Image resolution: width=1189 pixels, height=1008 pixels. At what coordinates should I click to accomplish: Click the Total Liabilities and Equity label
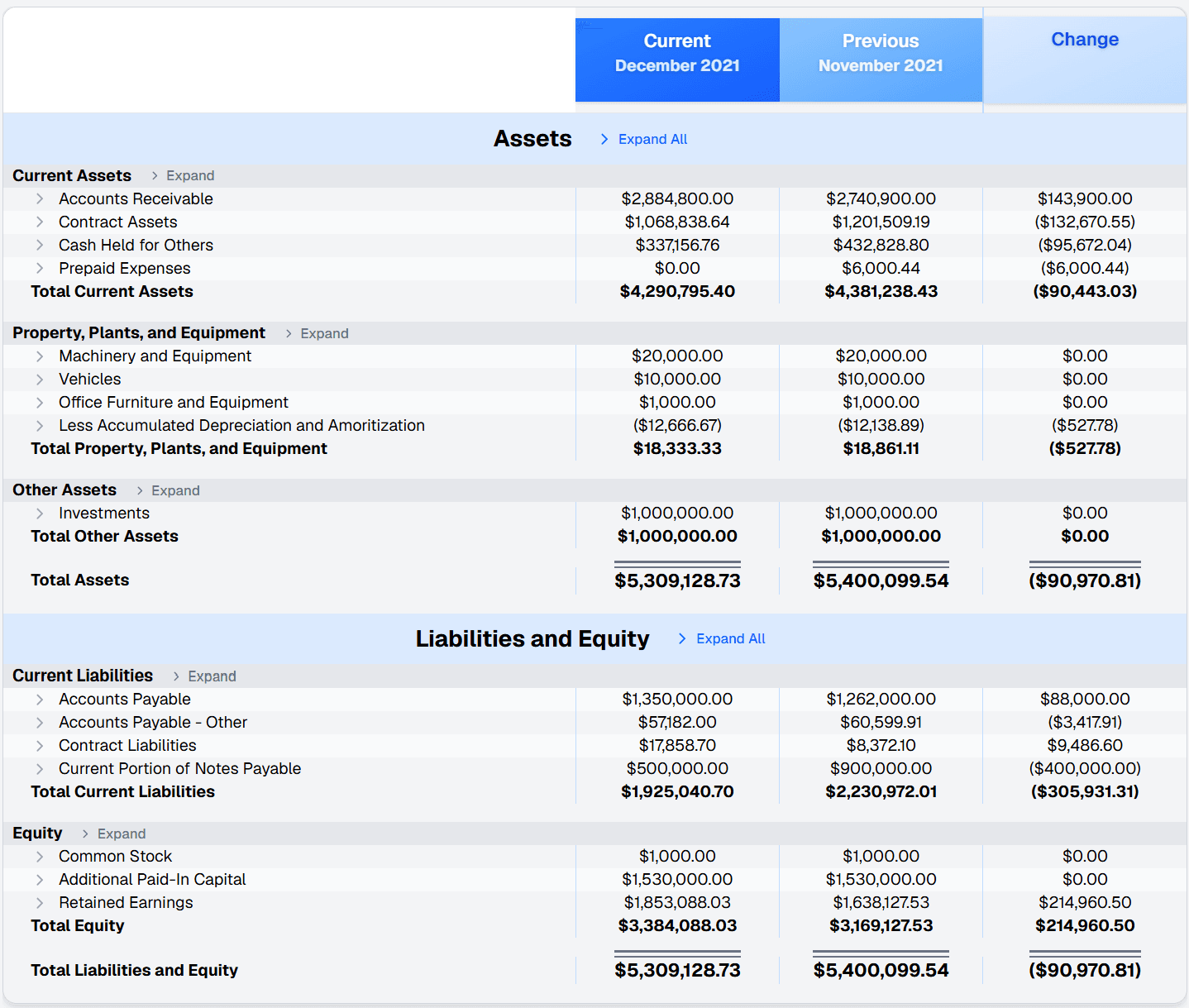134,970
